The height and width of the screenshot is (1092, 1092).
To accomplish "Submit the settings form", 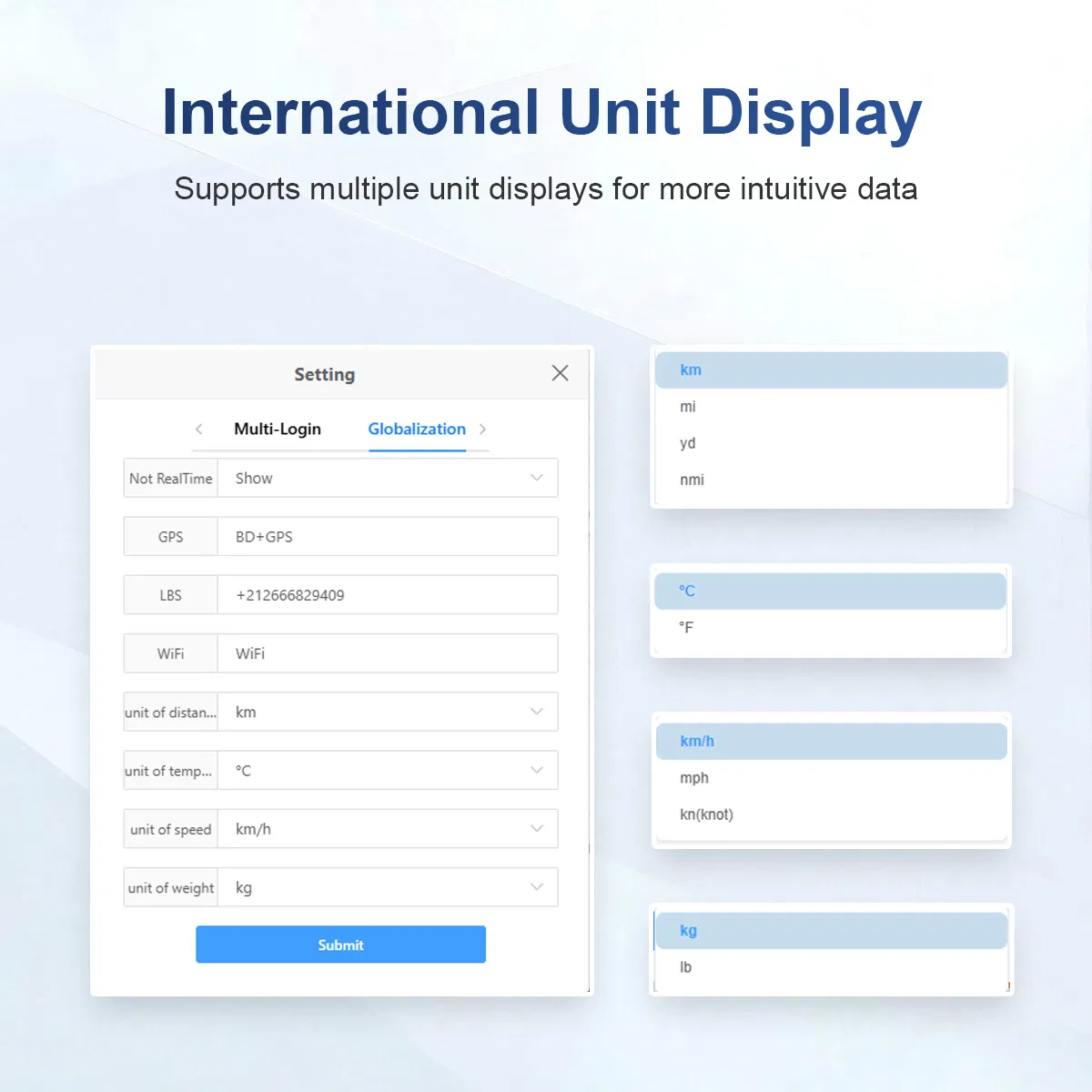I will click(x=340, y=945).
